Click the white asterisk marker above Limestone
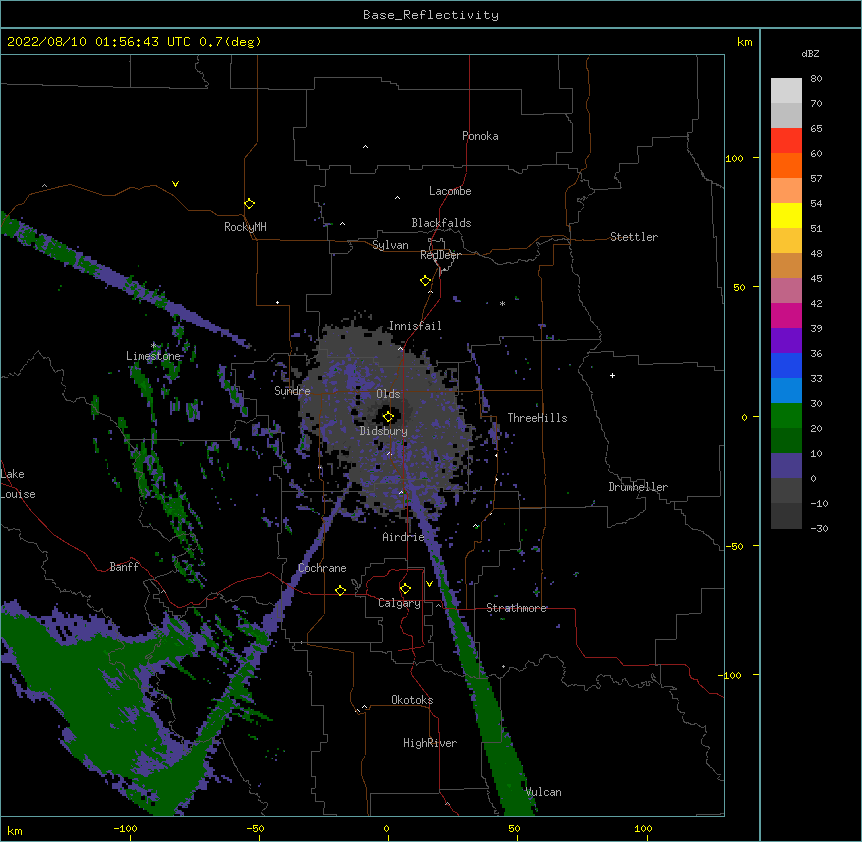Viewport: 862px width, 842px height. tap(153, 346)
